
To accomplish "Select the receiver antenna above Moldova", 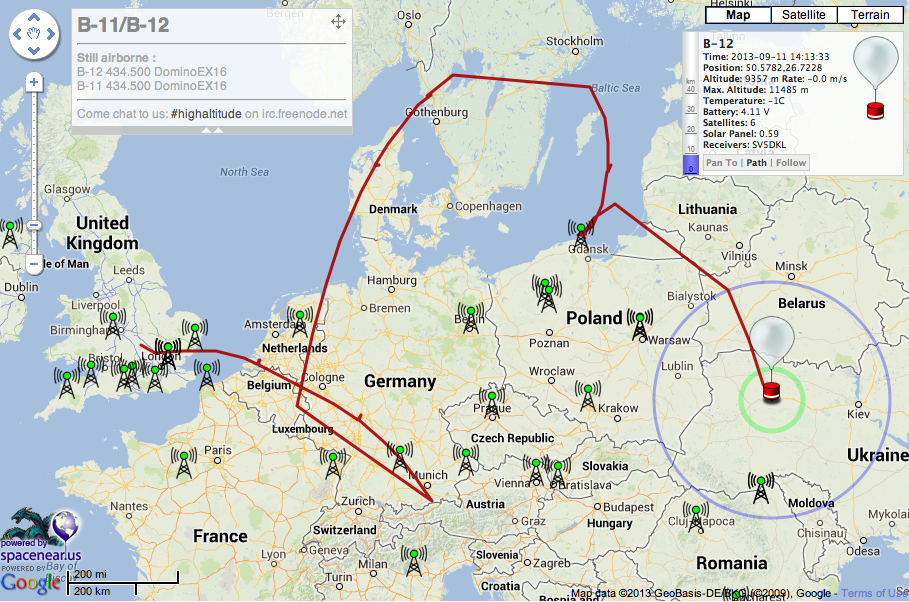I will tap(761, 488).
